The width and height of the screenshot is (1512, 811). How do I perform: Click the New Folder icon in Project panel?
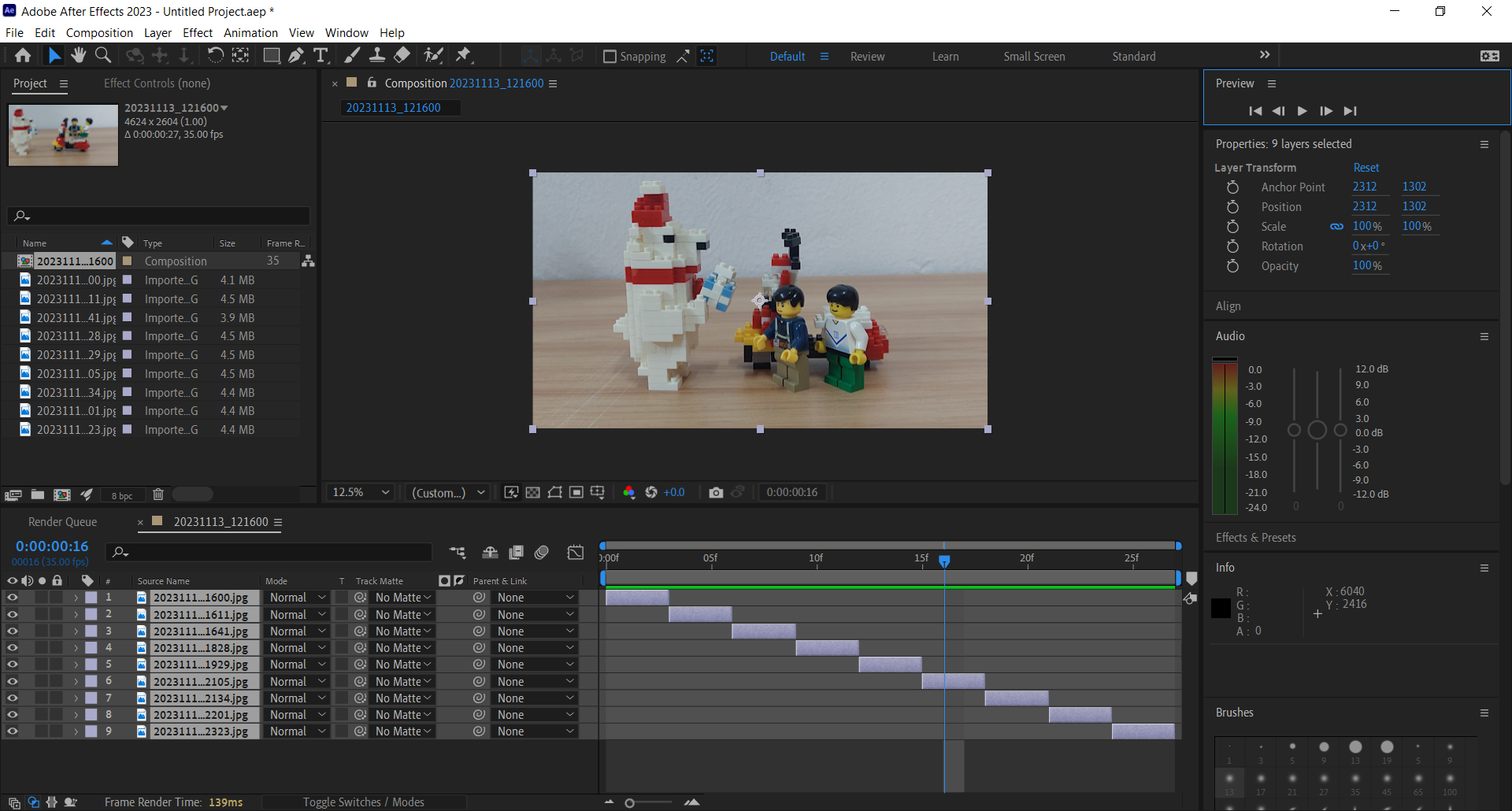pyautogui.click(x=38, y=494)
